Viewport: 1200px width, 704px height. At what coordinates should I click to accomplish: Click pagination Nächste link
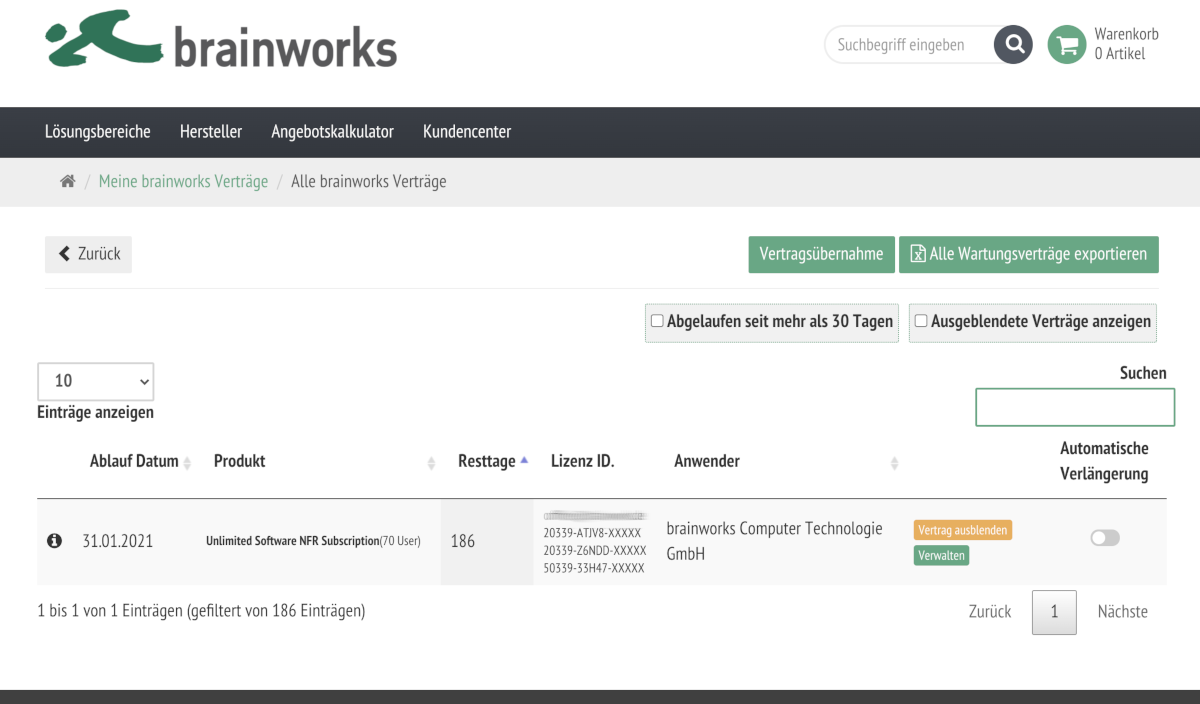(1123, 612)
